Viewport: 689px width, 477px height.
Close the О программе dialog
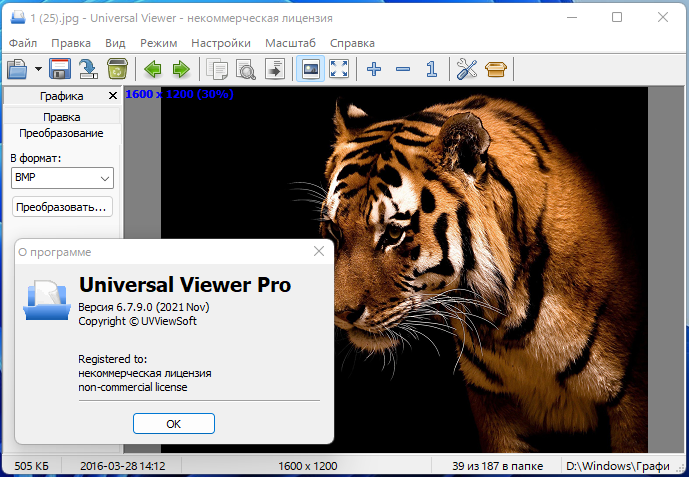pos(319,251)
